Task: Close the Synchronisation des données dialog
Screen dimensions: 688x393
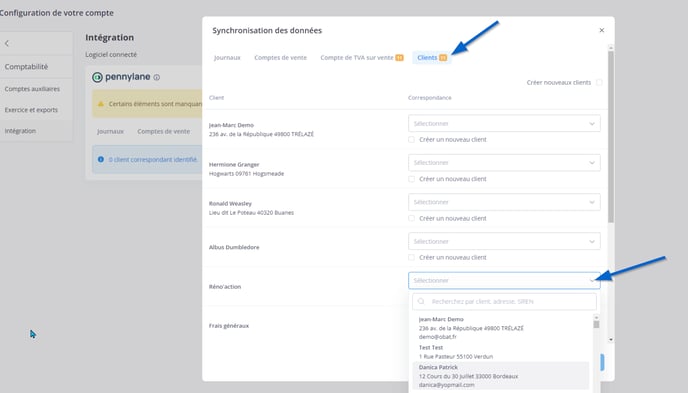Action: [x=602, y=30]
